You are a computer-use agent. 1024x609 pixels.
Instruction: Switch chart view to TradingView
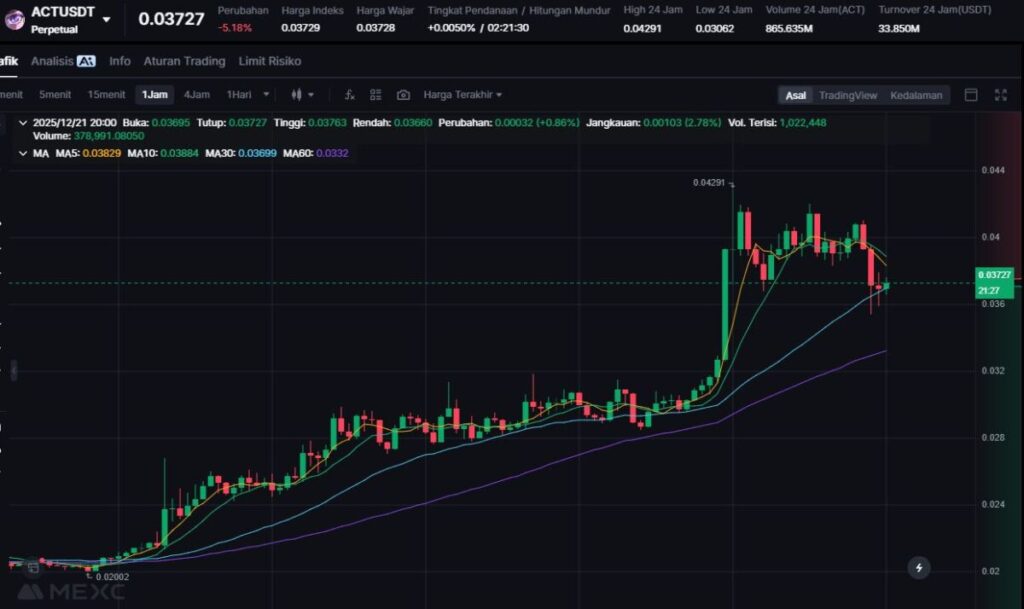(847, 95)
